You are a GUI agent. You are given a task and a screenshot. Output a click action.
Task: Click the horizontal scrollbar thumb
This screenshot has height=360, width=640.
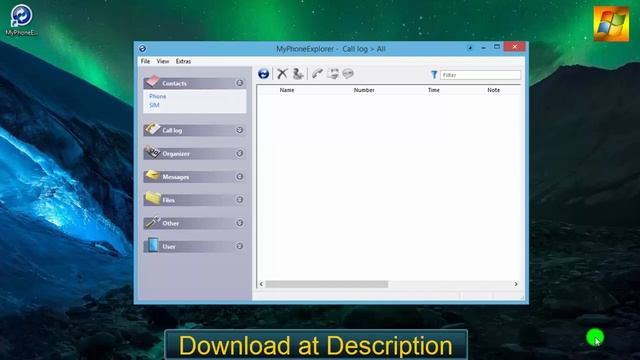pyautogui.click(x=327, y=284)
